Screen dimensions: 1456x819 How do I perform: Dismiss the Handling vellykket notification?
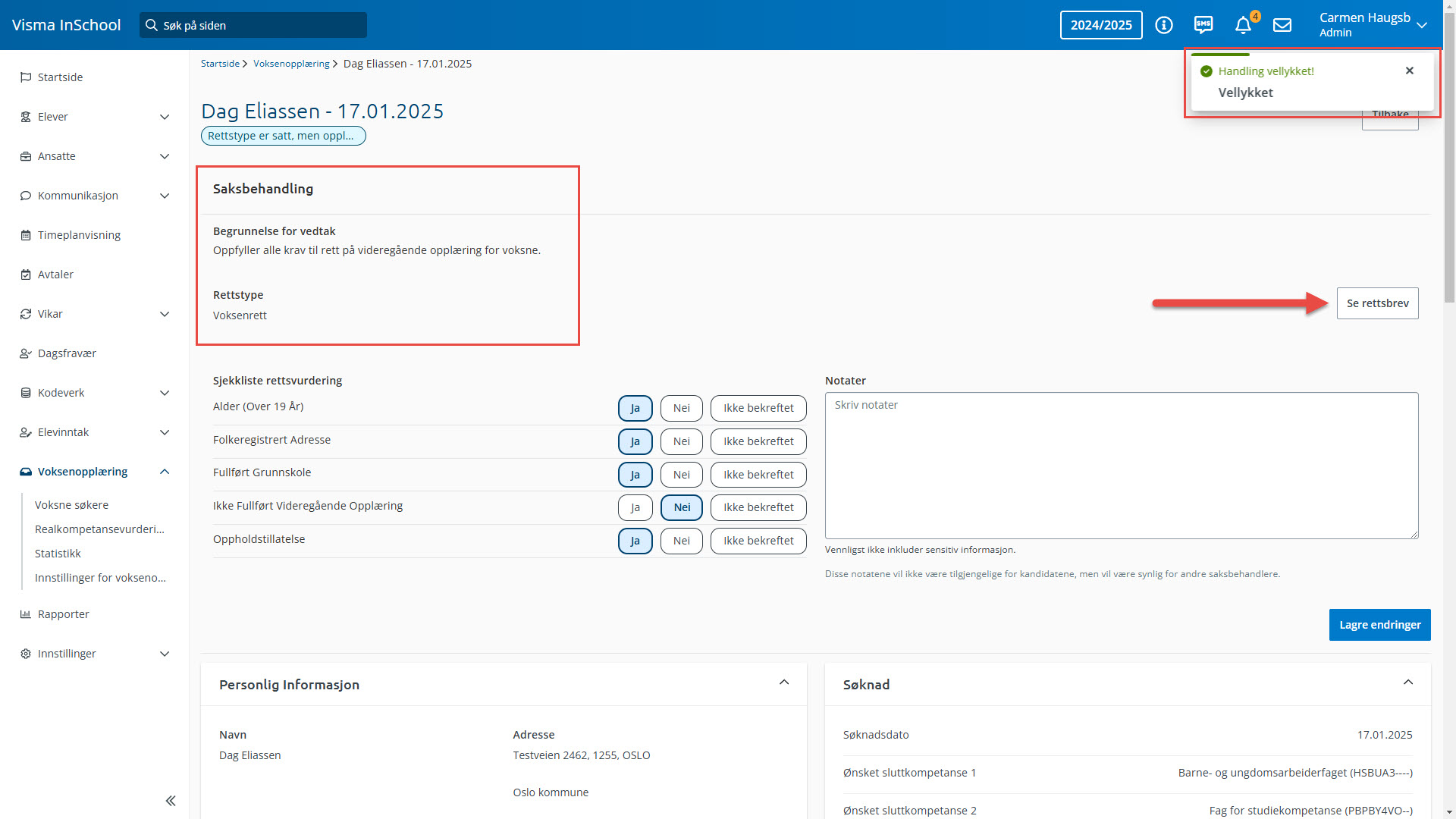1410,71
